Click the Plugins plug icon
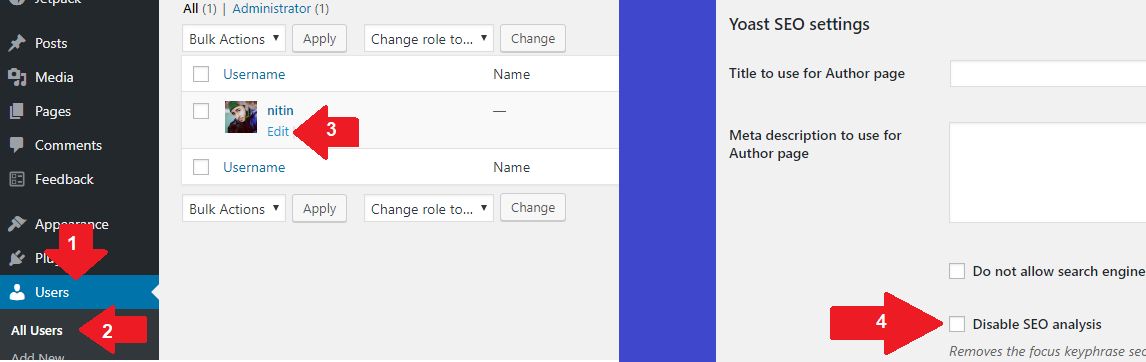Viewport: 1146px width, 362px height. click(16, 258)
